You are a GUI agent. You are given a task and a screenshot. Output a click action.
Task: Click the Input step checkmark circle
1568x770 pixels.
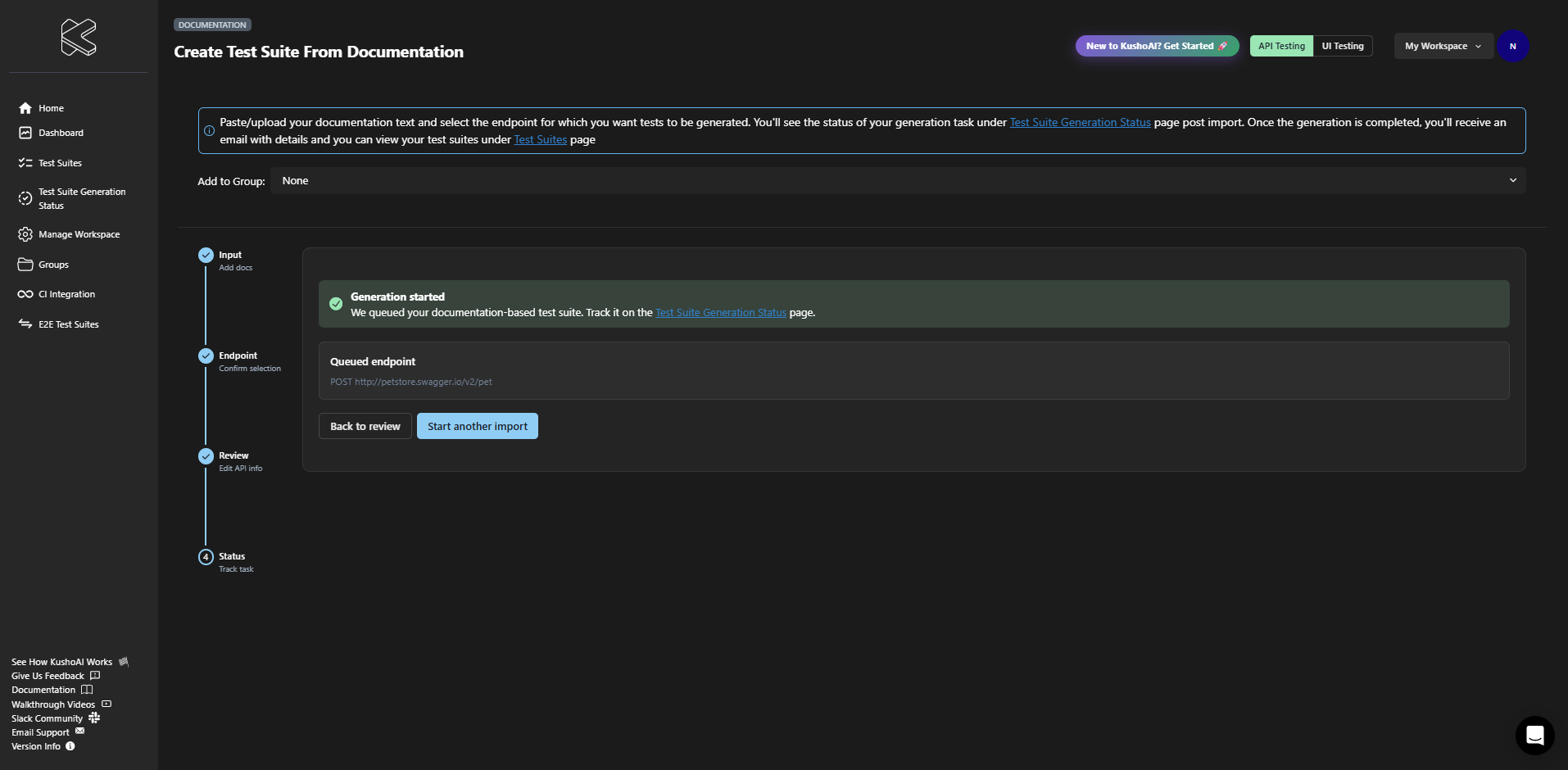(x=206, y=256)
